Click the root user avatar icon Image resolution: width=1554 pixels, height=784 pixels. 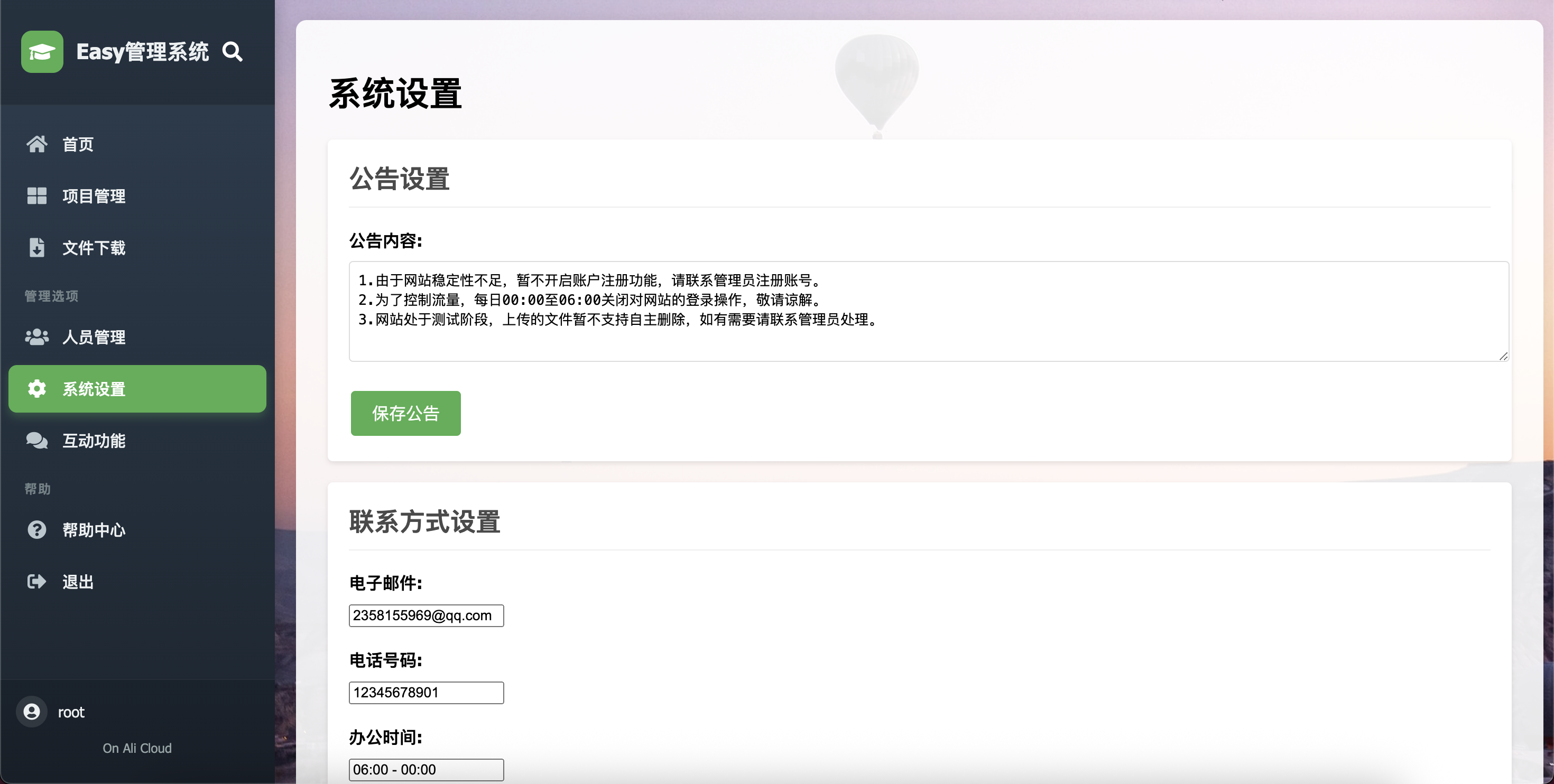pyautogui.click(x=32, y=712)
